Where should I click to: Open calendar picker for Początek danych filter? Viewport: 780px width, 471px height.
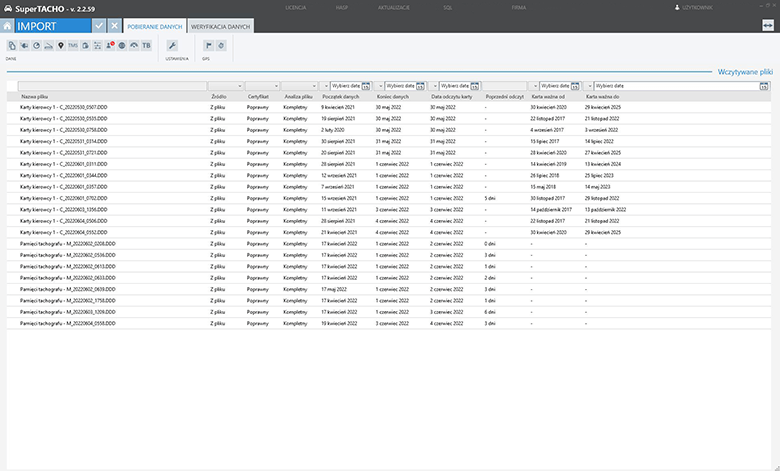pyautogui.click(x=365, y=86)
